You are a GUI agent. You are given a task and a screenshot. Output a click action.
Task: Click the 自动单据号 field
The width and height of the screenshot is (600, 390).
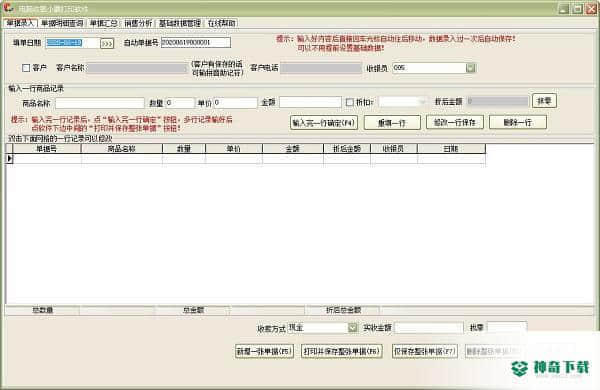[x=196, y=42]
